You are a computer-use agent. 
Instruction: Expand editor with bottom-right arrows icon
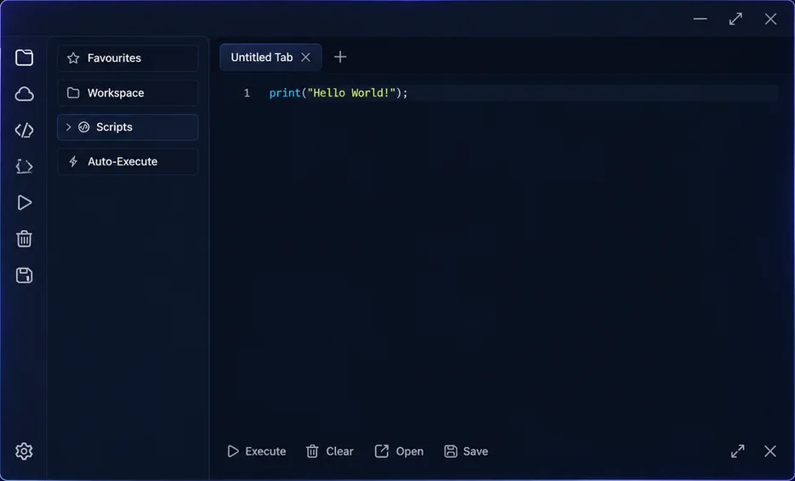[738, 451]
